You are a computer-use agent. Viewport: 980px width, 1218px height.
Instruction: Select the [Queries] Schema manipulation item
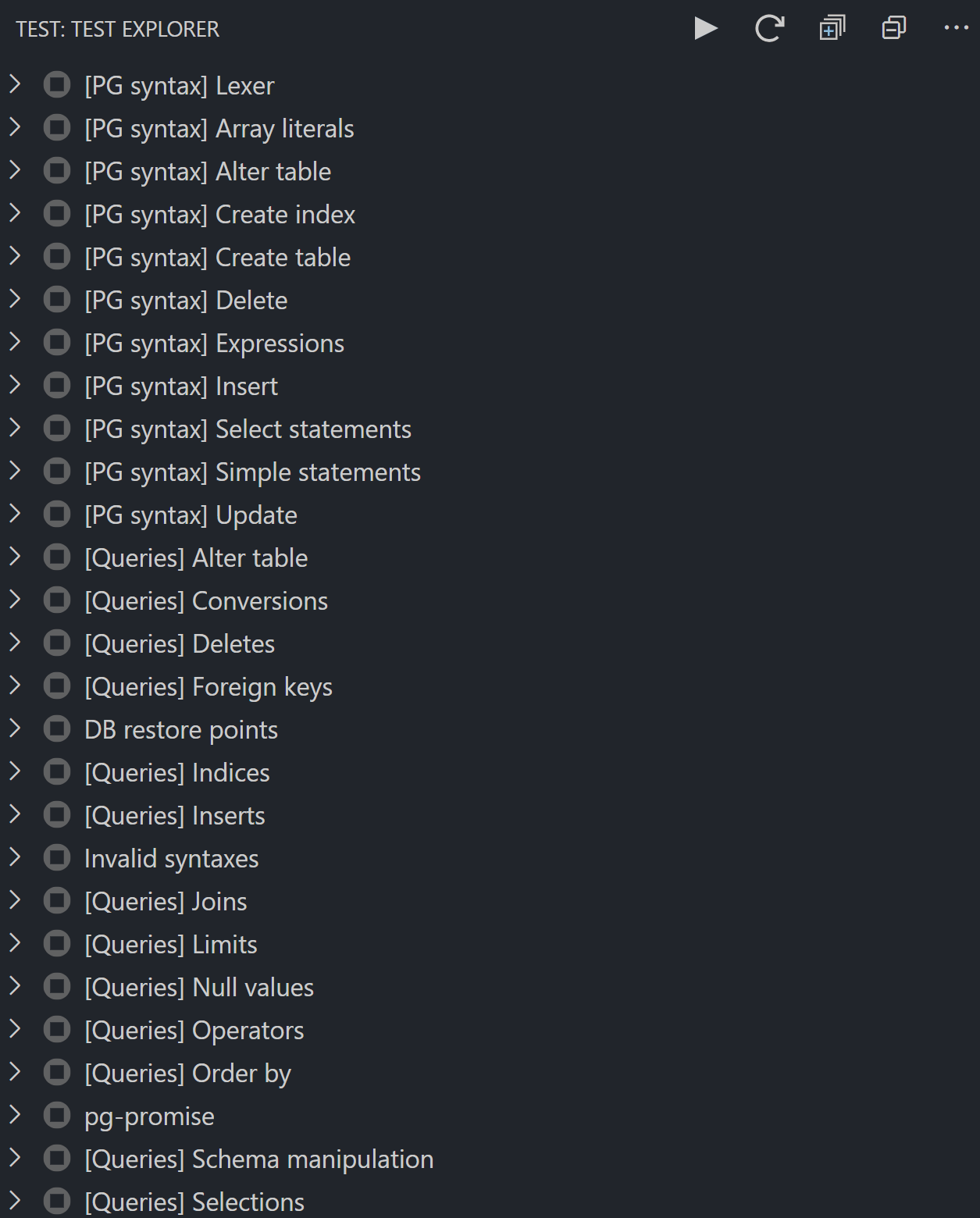(490, 1159)
